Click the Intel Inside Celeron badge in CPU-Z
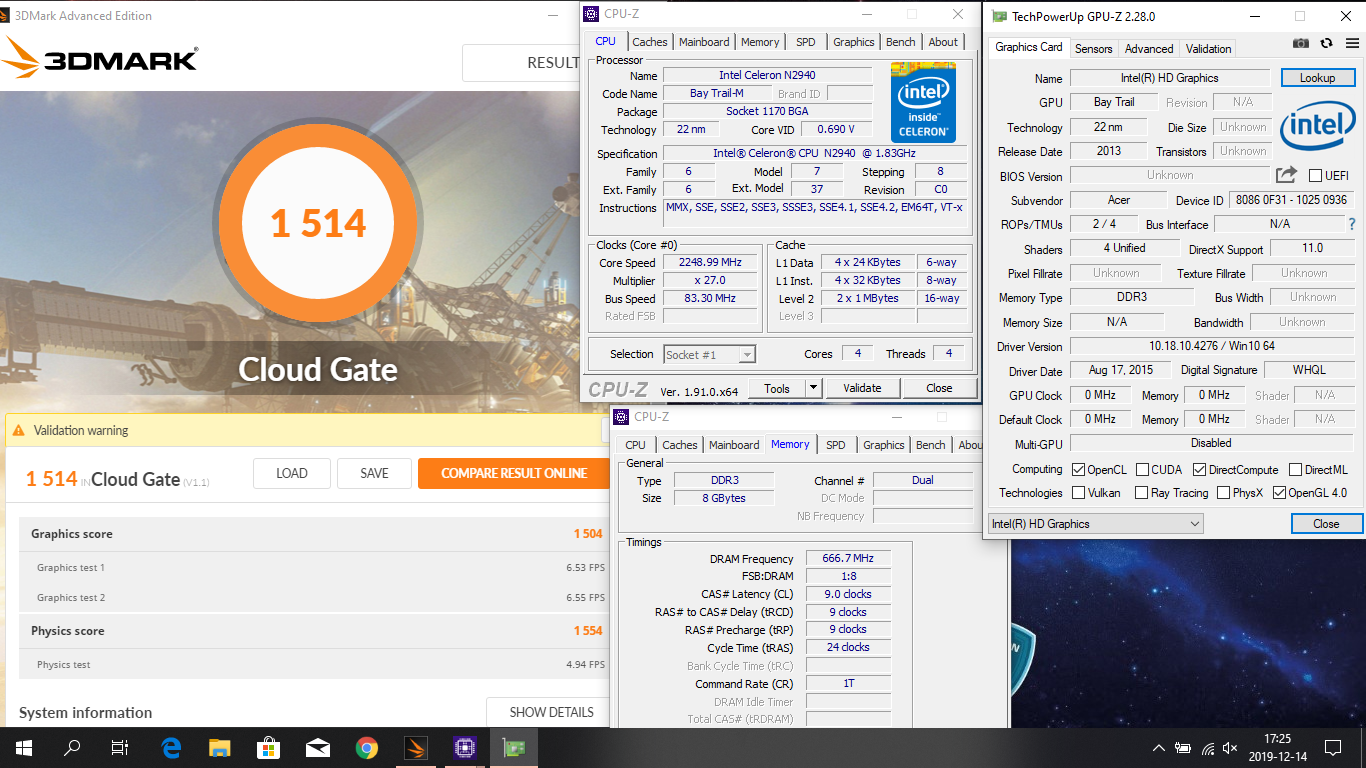1366x768 pixels. [923, 102]
